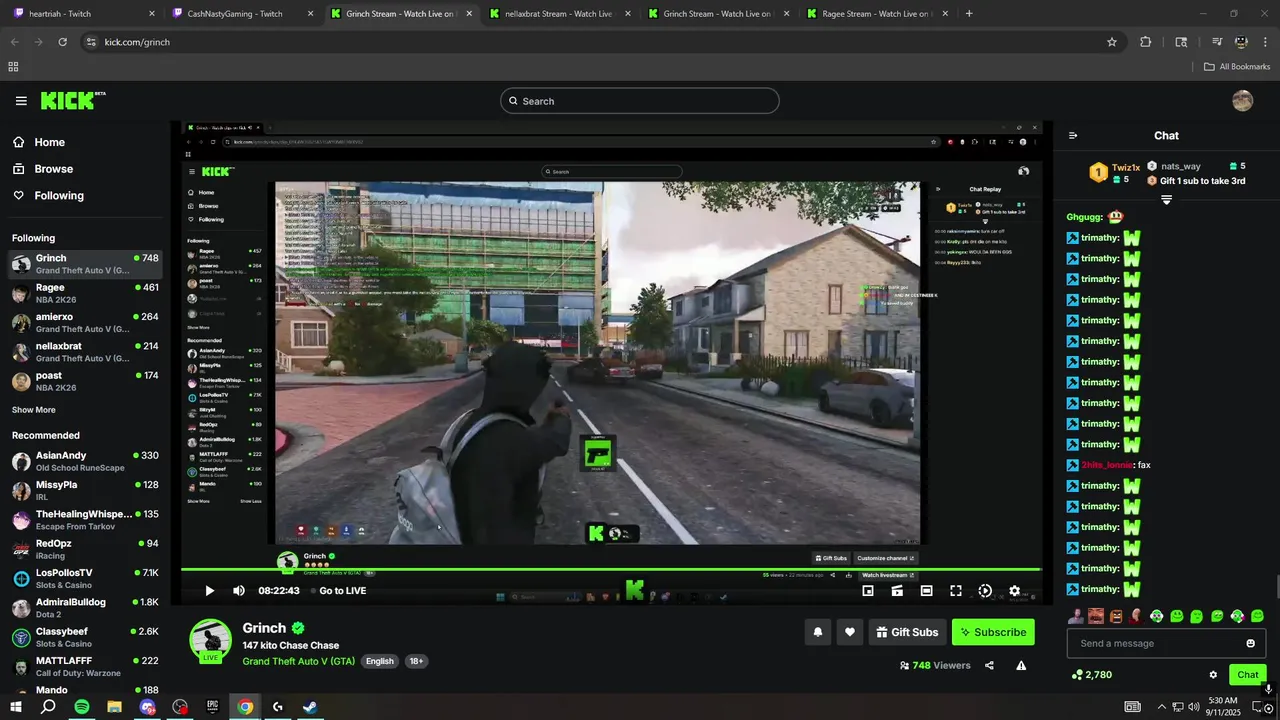Open LosPollosTV recommended channel
The height and width of the screenshot is (720, 1280).
click(x=85, y=579)
